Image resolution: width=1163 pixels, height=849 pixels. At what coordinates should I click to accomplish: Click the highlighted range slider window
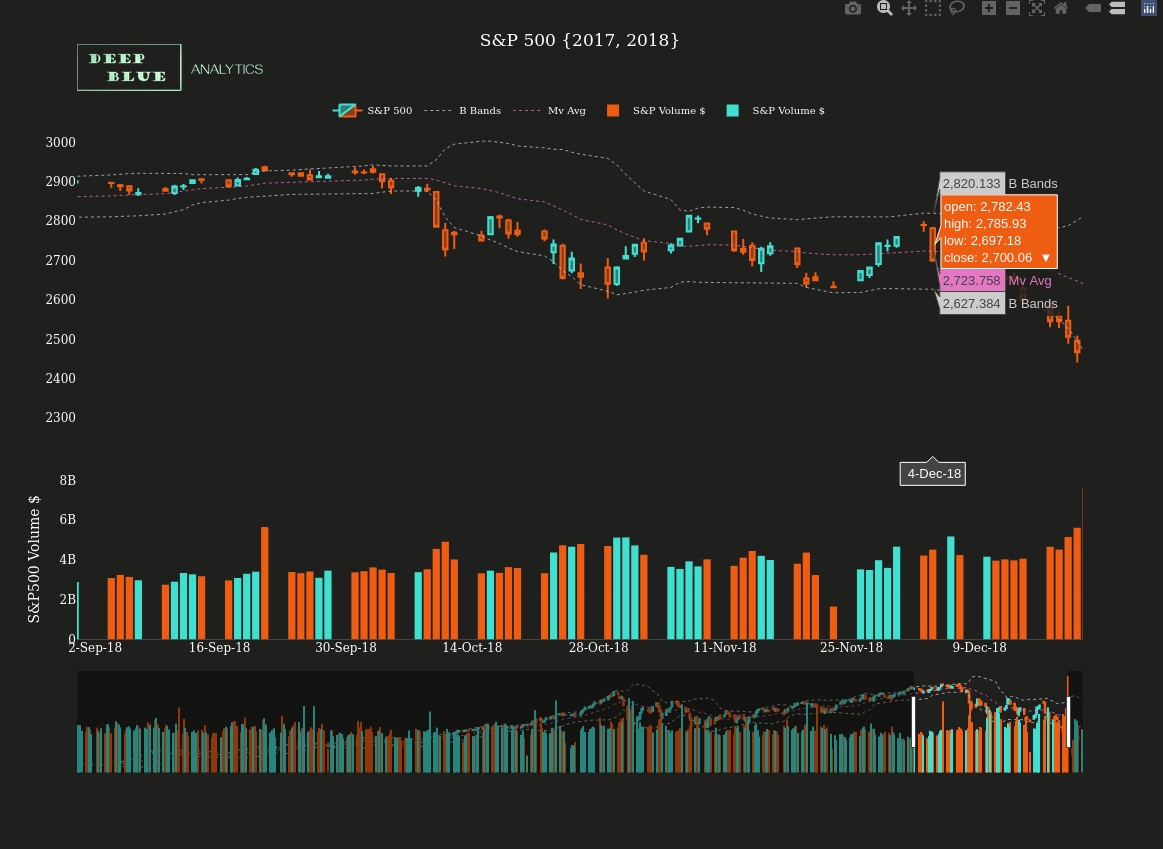click(991, 721)
